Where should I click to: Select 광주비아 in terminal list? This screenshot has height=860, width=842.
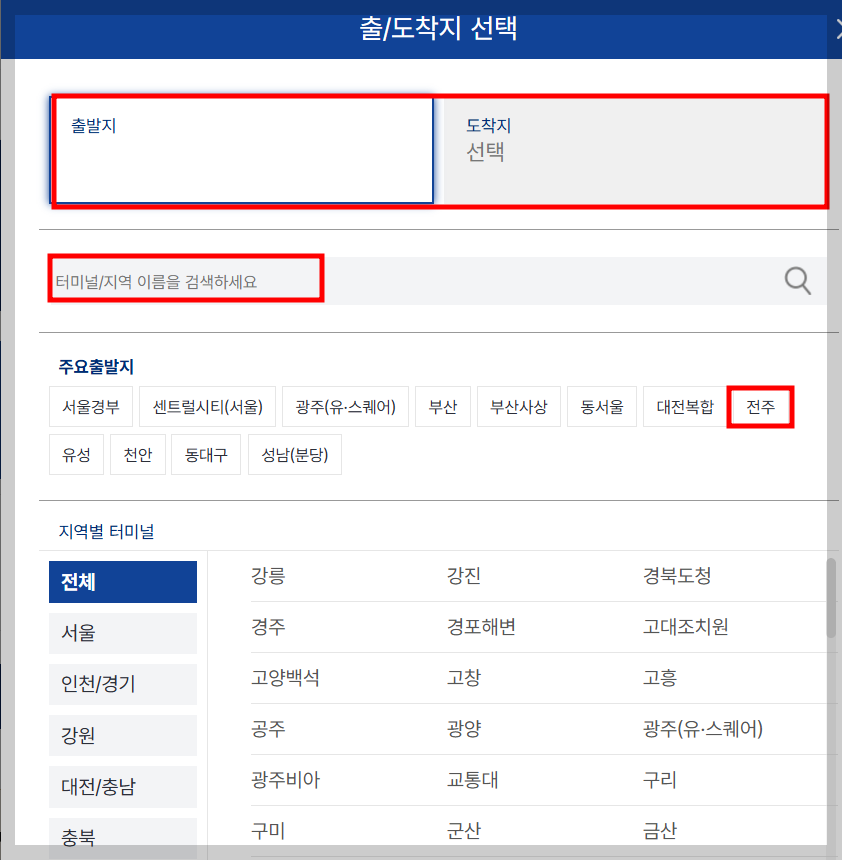point(285,780)
